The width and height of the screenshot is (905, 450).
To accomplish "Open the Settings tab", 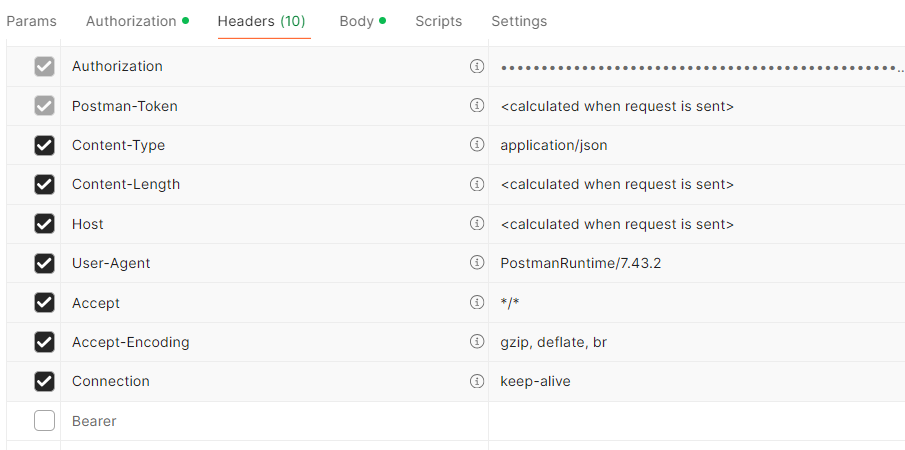I will click(519, 21).
